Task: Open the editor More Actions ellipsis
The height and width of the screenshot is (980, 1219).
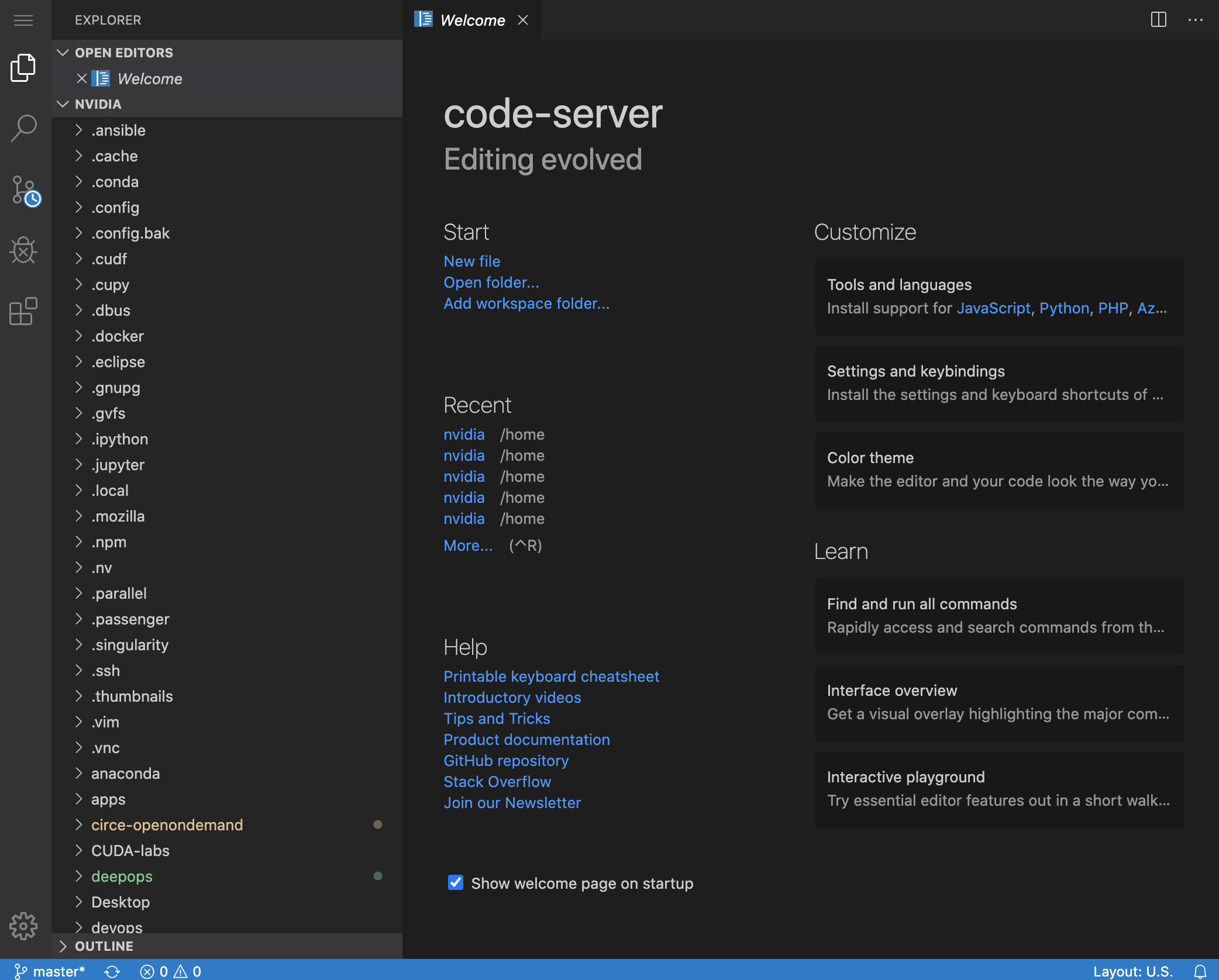Action: click(1196, 20)
